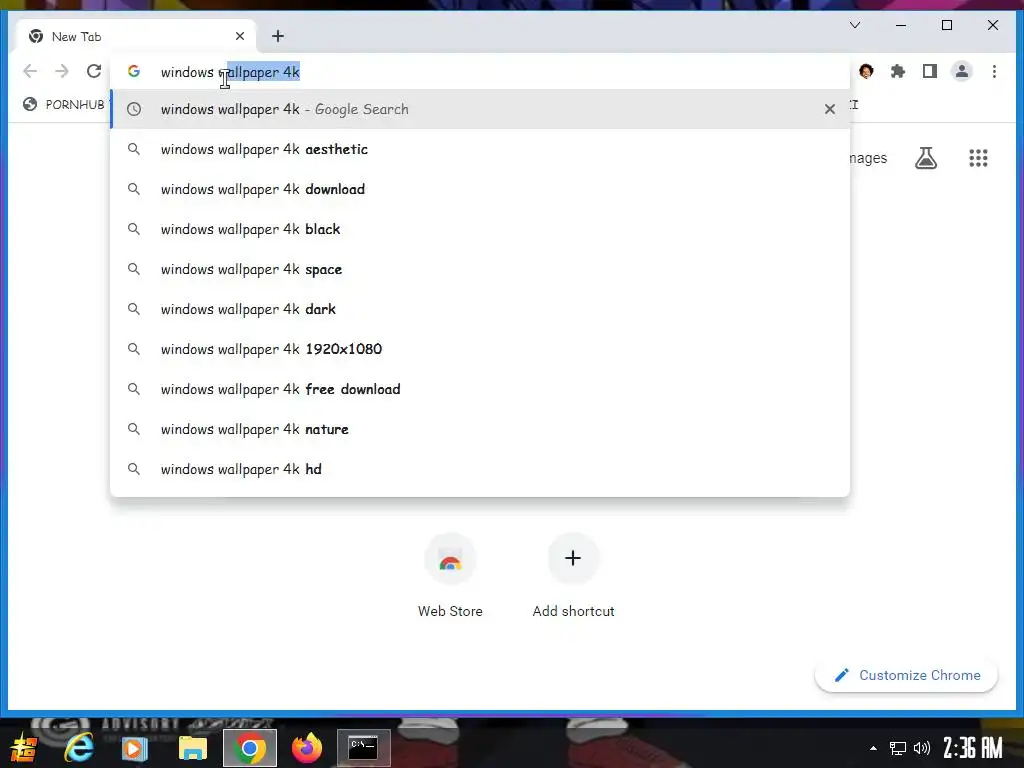Image resolution: width=1024 pixels, height=768 pixels.
Task: Open a new tab with the plus icon
Action: point(278,36)
